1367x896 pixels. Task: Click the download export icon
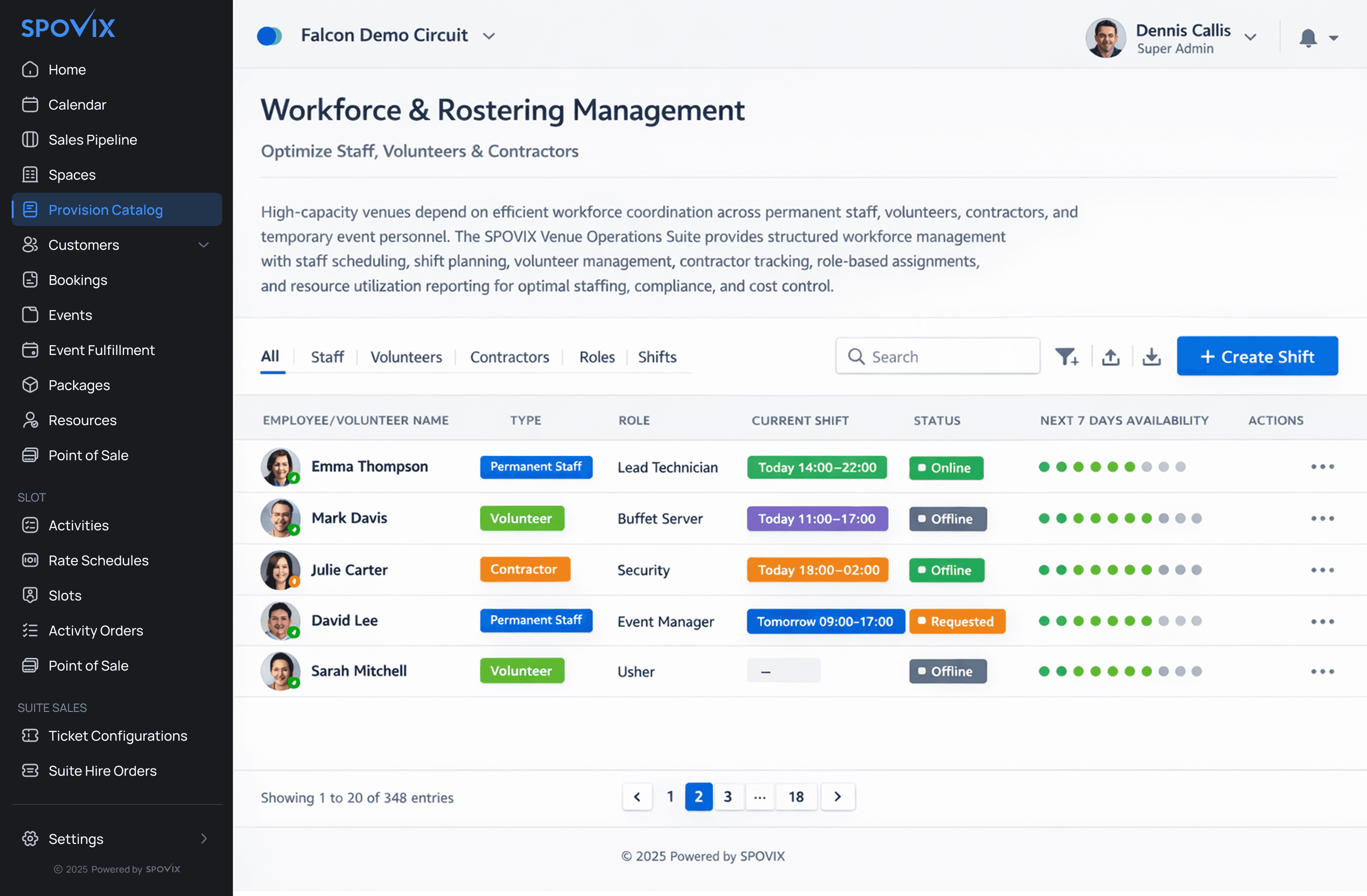coord(1152,356)
